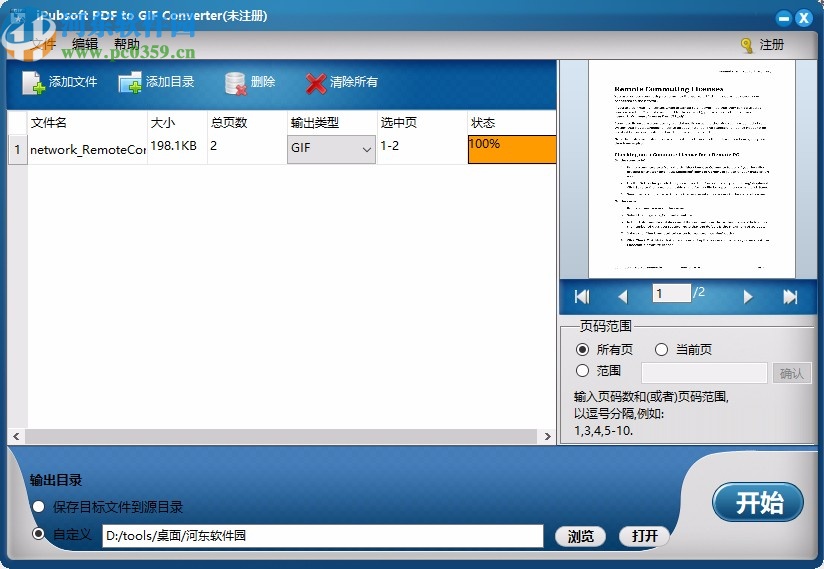Click the selected pages cell 1-2
The width and height of the screenshot is (824, 569).
pos(422,150)
